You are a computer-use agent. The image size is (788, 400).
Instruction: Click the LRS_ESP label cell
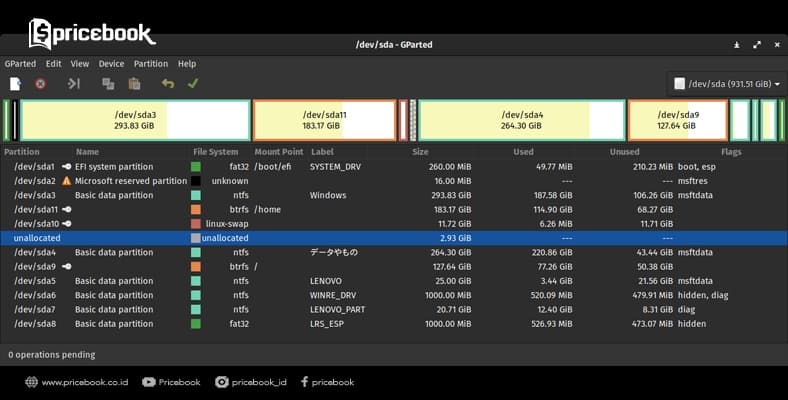(x=327, y=324)
